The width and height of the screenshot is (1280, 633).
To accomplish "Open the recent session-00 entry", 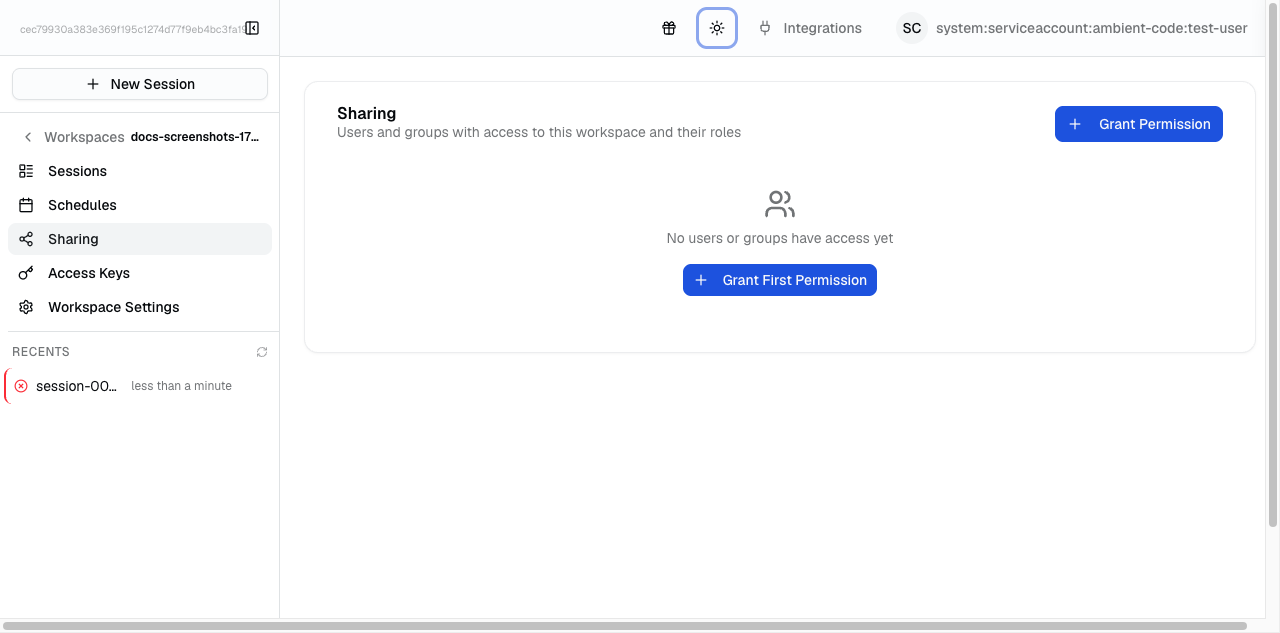I will pos(77,386).
